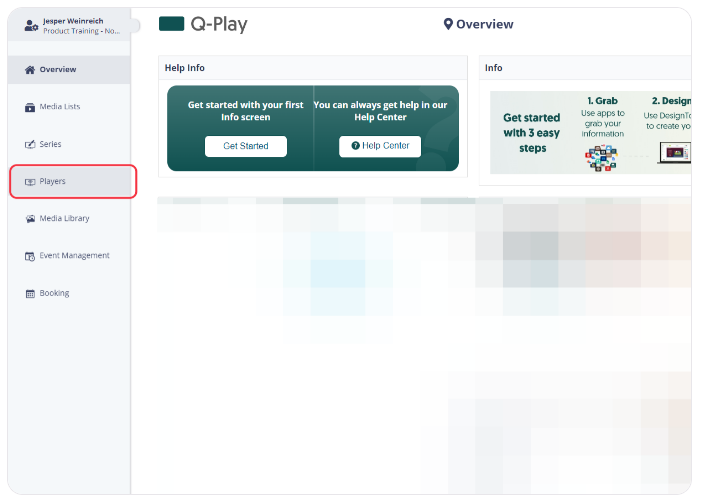The width and height of the screenshot is (703, 500).
Task: Click the Help Center button
Action: [x=380, y=146]
